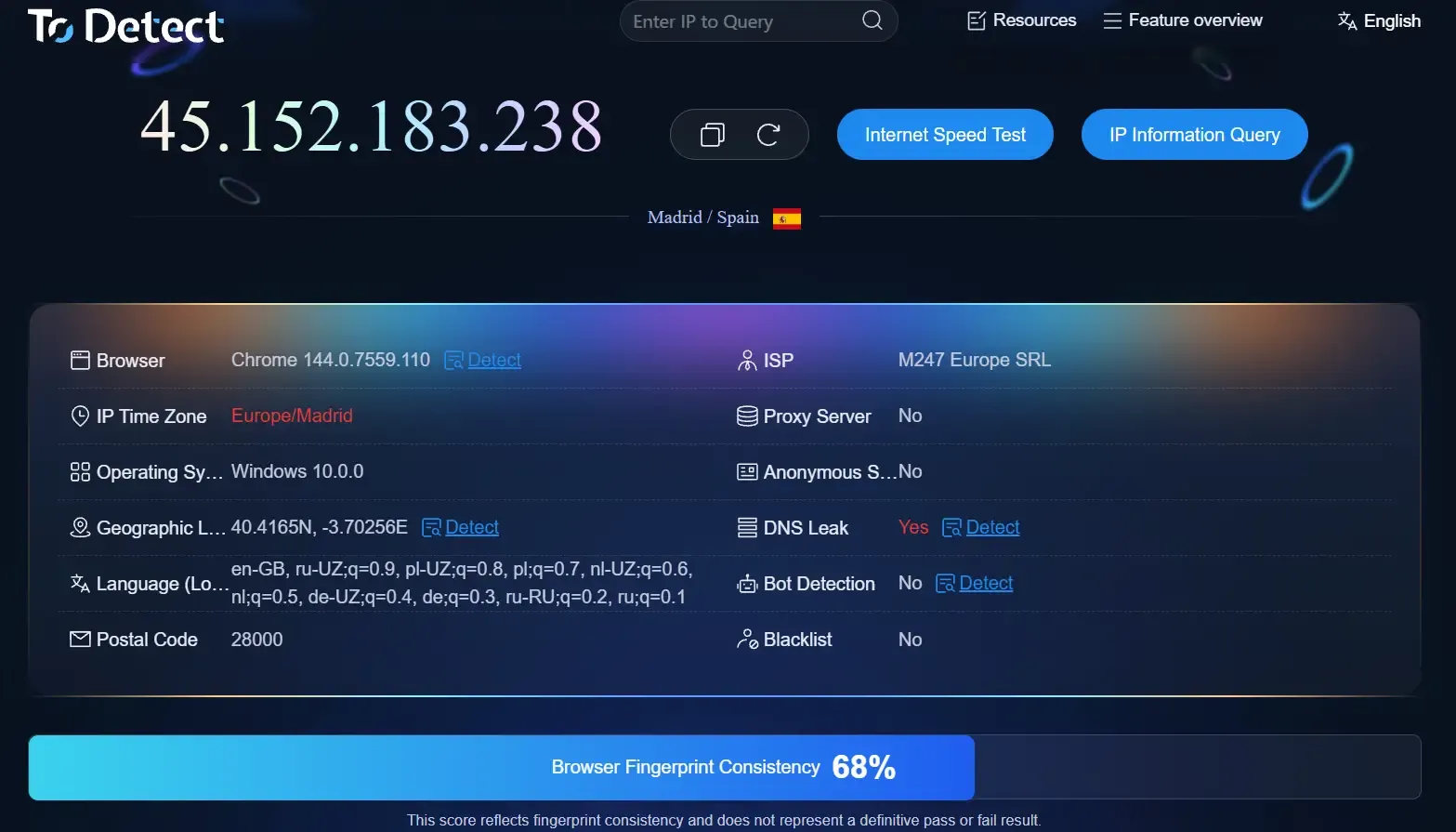Click the Browser row window icon
Image resolution: width=1456 pixels, height=832 pixels.
pyautogui.click(x=80, y=361)
